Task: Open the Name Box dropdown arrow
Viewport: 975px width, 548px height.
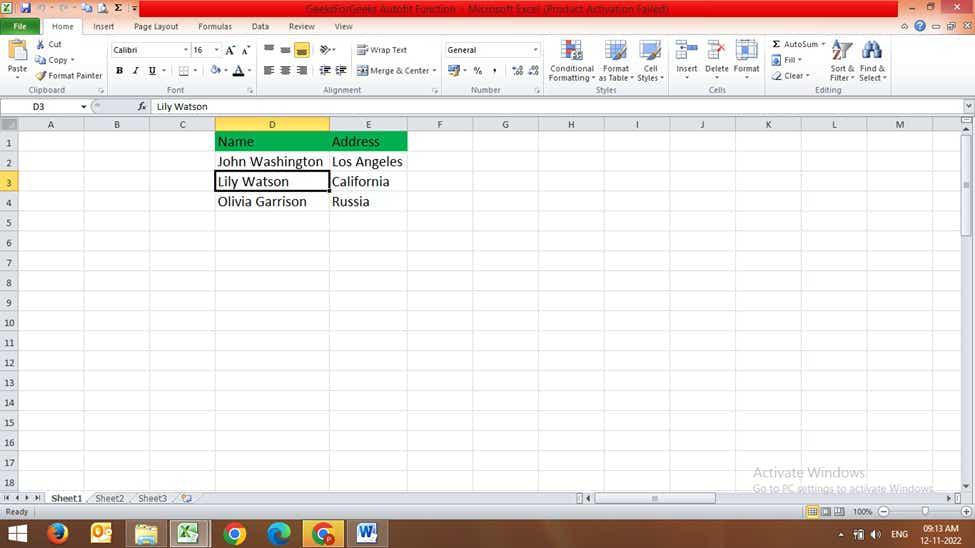Action: coord(83,107)
